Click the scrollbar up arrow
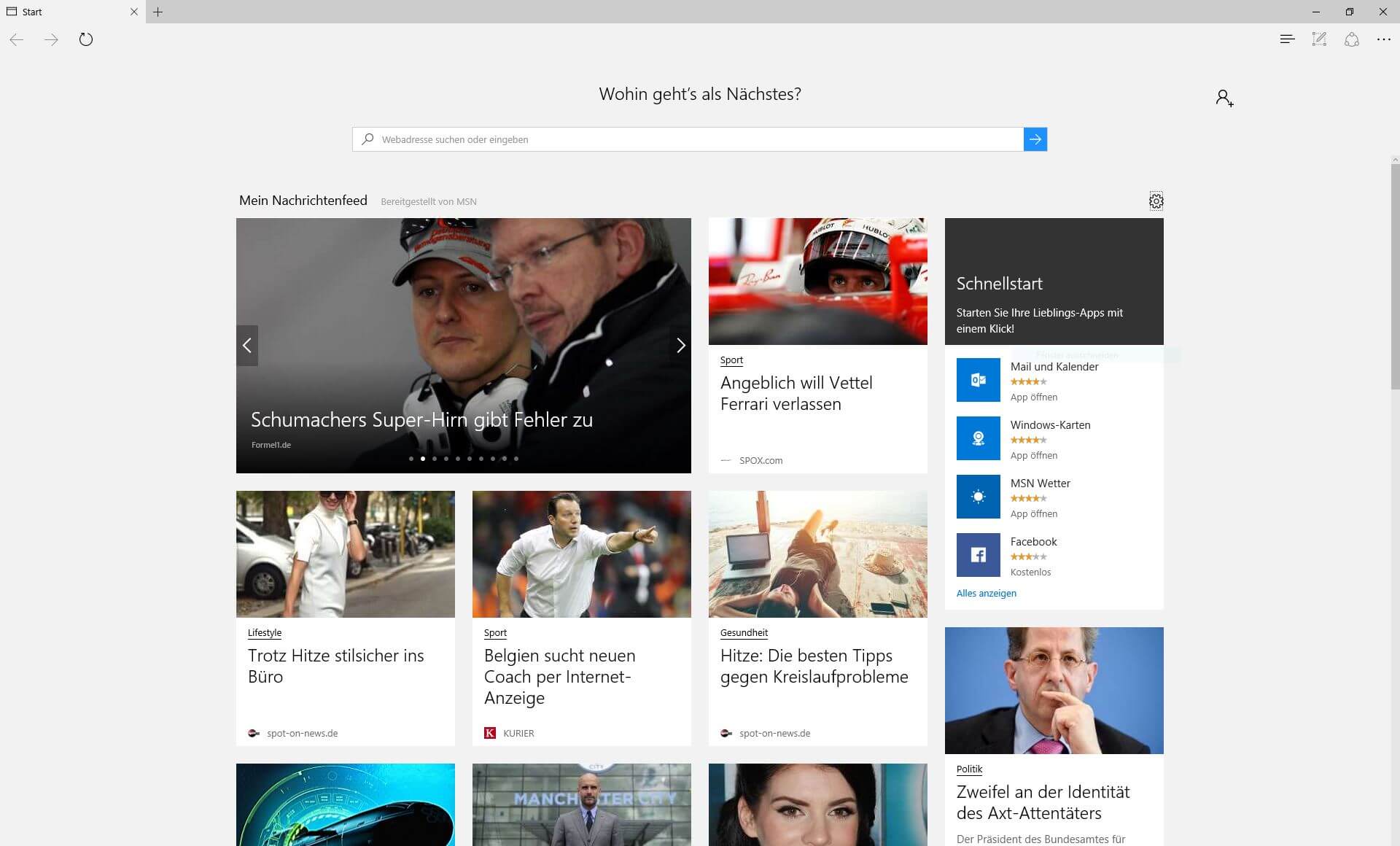Image resolution: width=1400 pixels, height=846 pixels. tap(1395, 160)
